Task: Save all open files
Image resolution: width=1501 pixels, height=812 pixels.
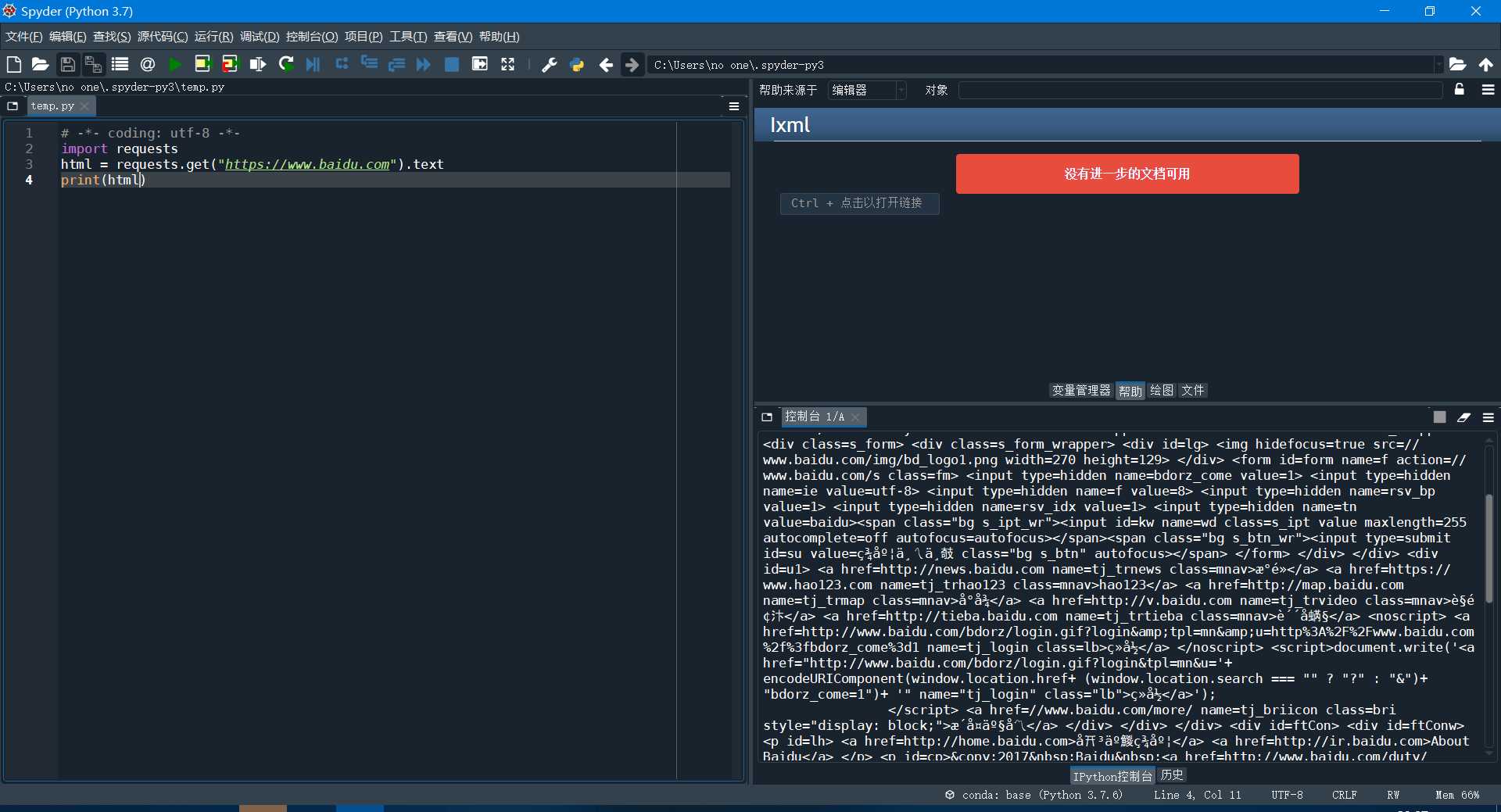Action: tap(93, 64)
